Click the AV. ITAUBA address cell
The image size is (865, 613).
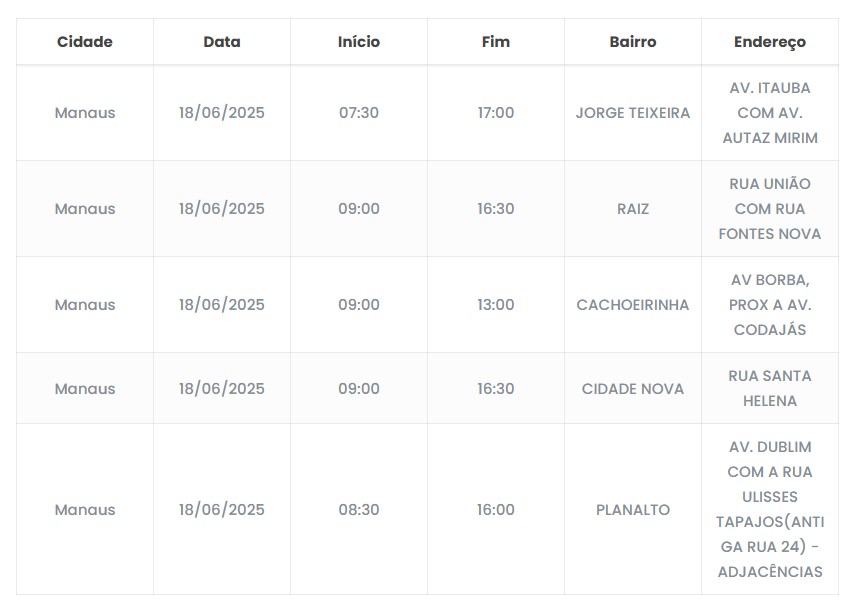point(770,113)
